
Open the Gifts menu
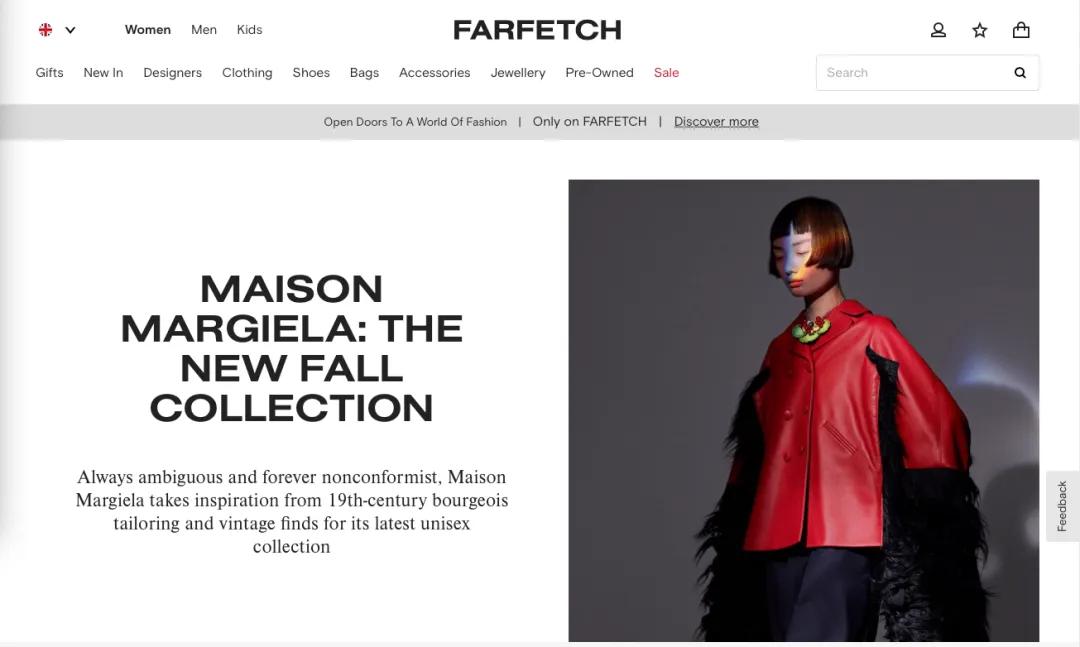pyautogui.click(x=50, y=72)
